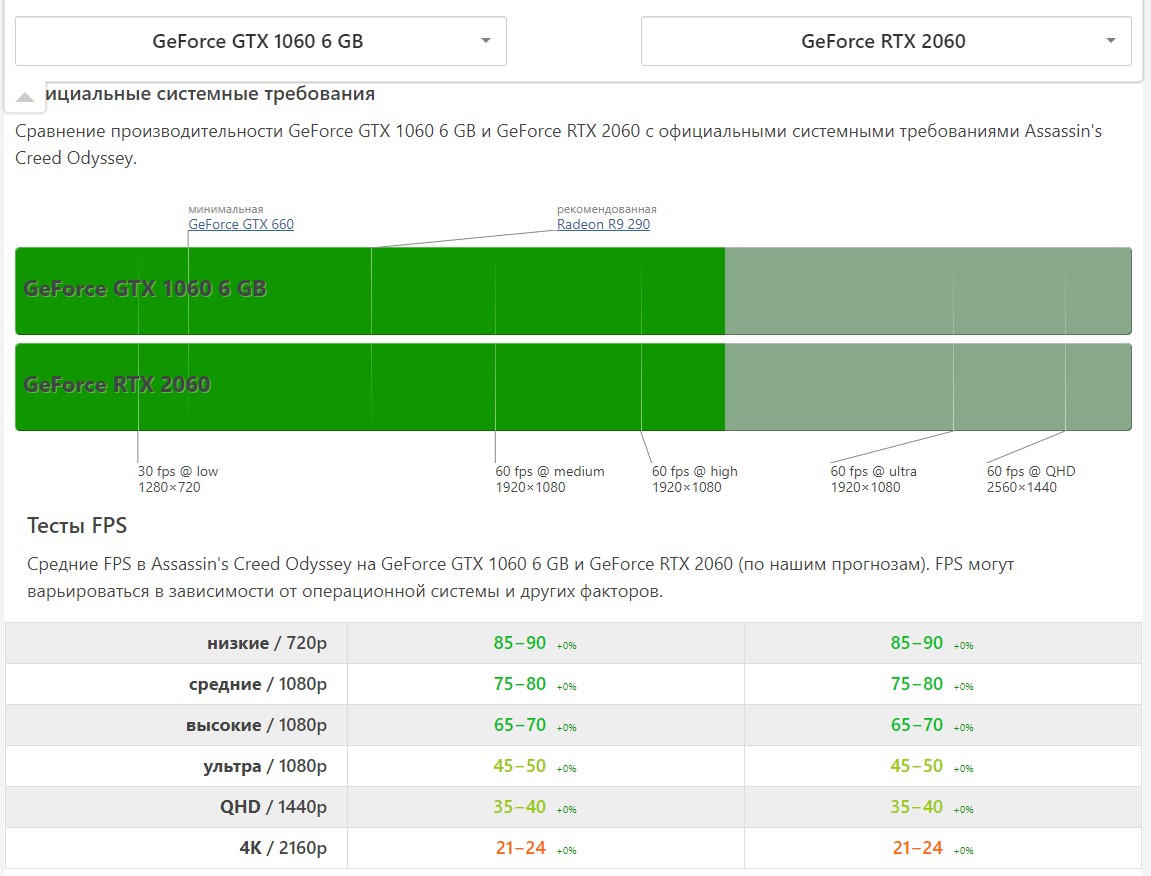Open the GeForce GTX 660 minimum requirement link
1151x876 pixels.
pos(241,224)
